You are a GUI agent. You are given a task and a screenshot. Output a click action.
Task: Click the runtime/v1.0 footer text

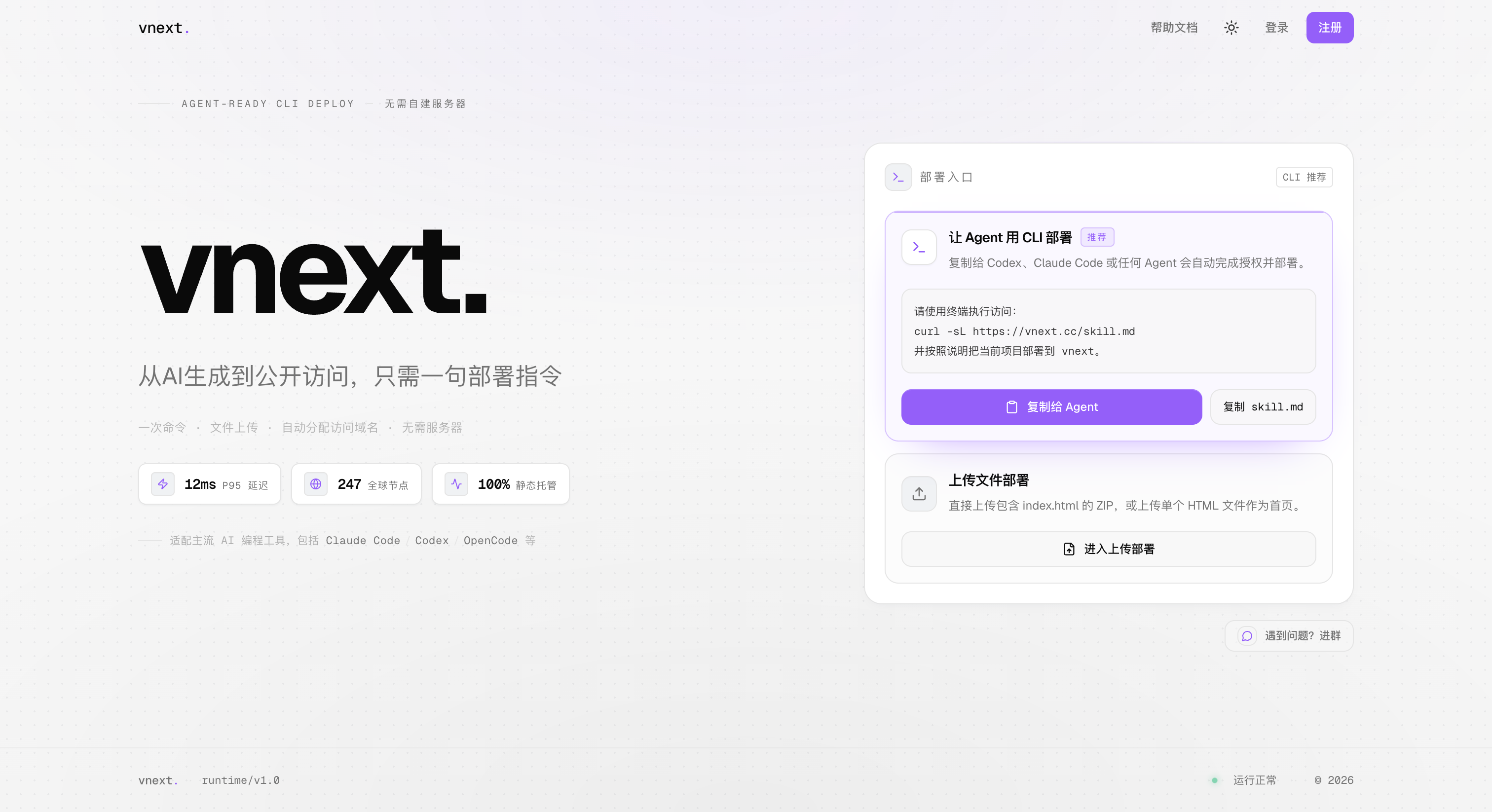(240, 780)
